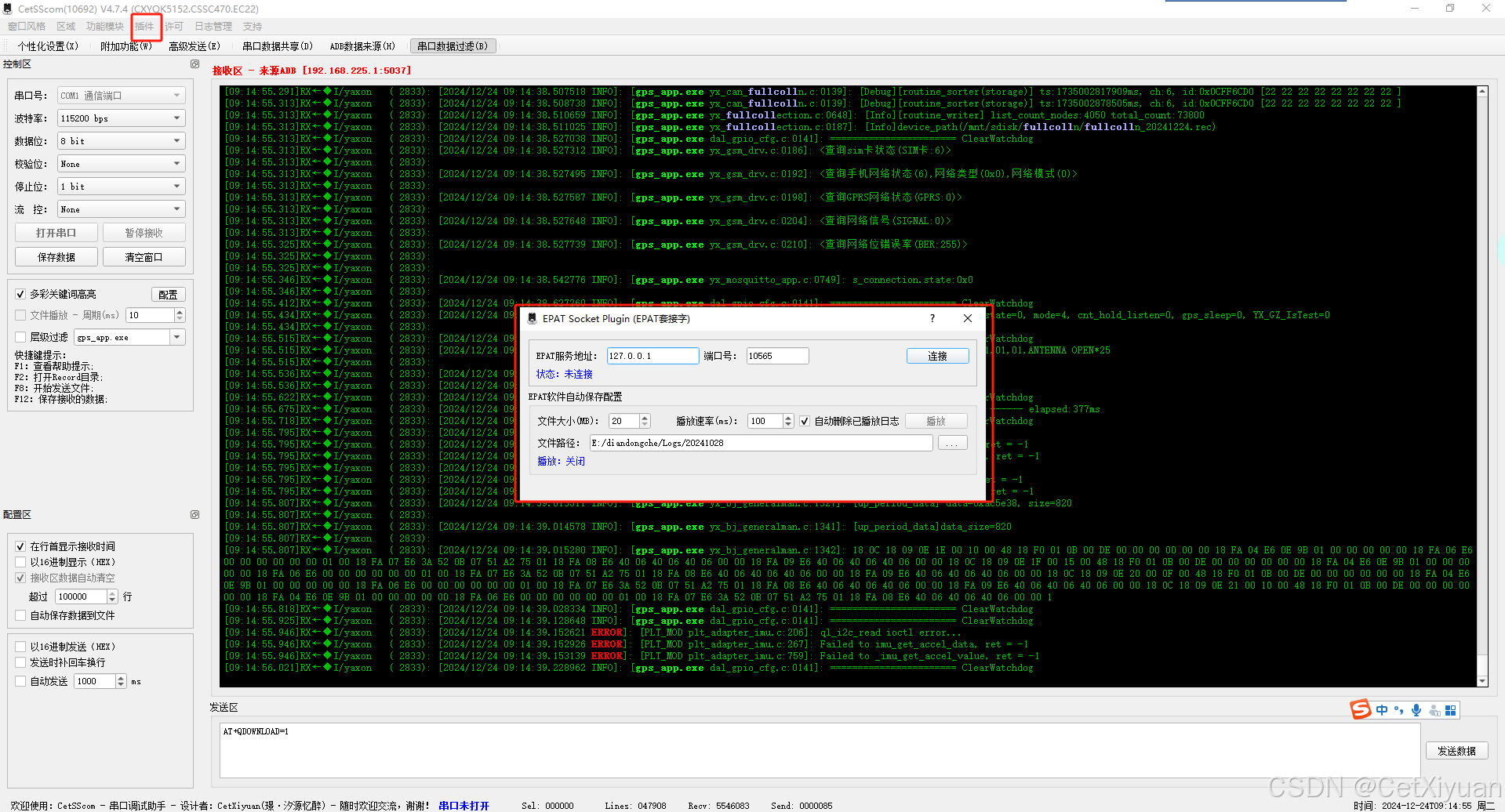Toggle punctuation mode in Sogou input bar

[1399, 710]
